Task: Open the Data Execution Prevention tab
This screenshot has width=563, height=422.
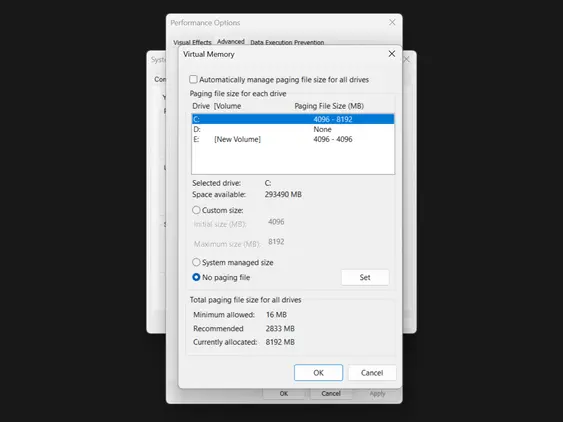Action: [x=287, y=42]
